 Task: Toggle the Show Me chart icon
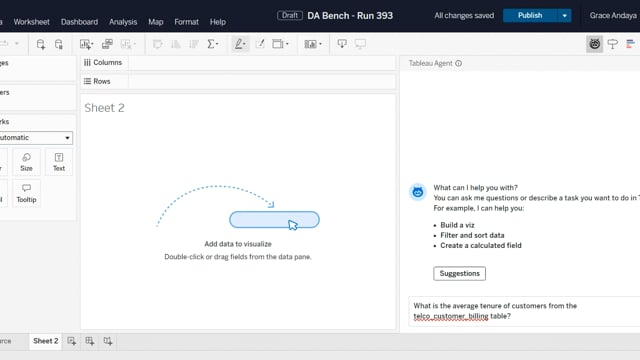point(631,44)
